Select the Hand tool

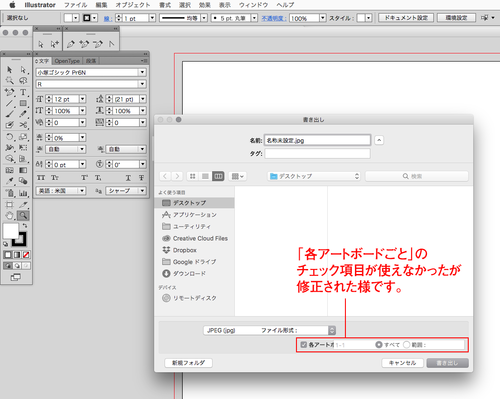point(9,216)
